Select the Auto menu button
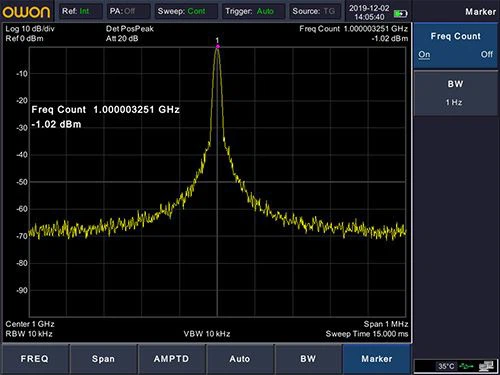The height and width of the screenshot is (375, 500). point(240,359)
